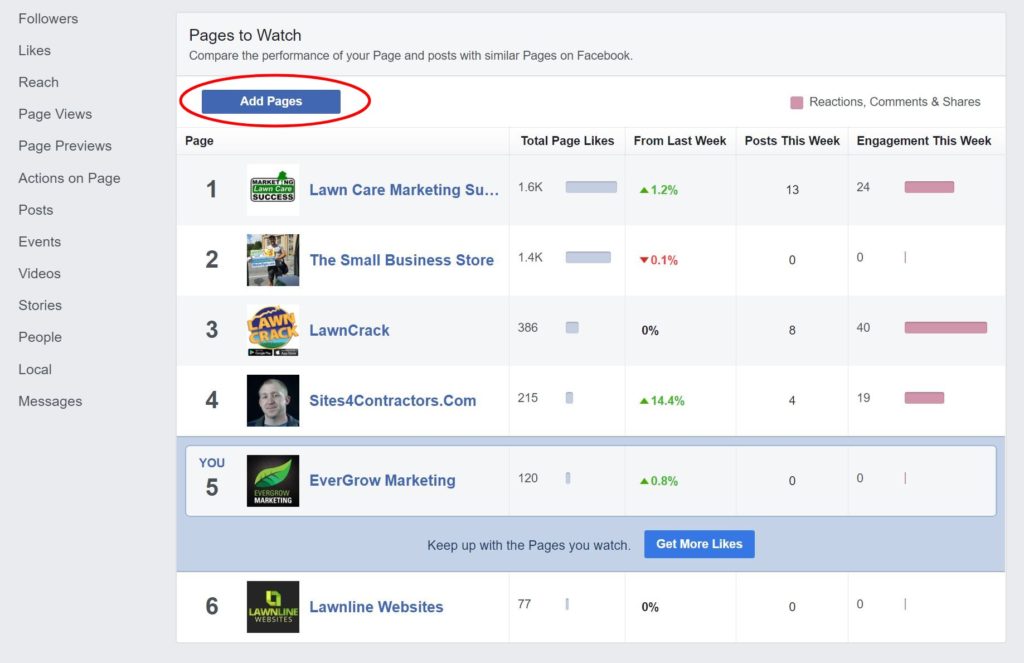
Task: Select Local in the sidebar
Action: 35,369
